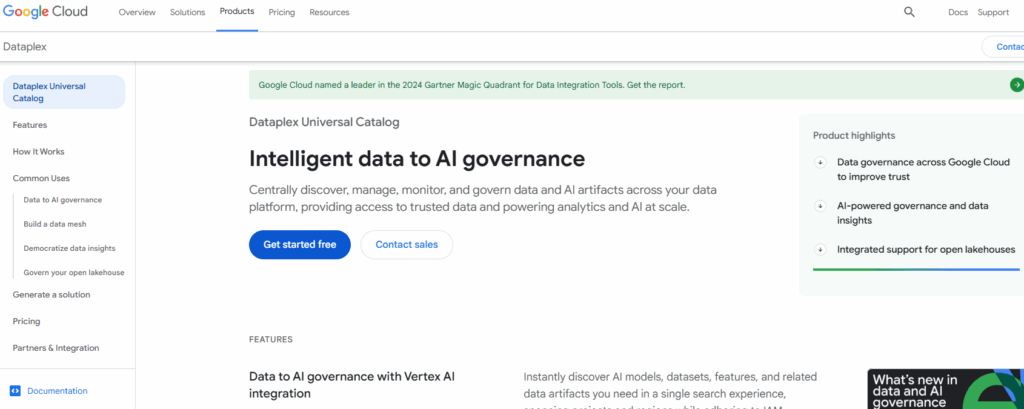The image size is (1024, 409).
Task: Go to Pricing in the top navigation
Action: pos(282,12)
